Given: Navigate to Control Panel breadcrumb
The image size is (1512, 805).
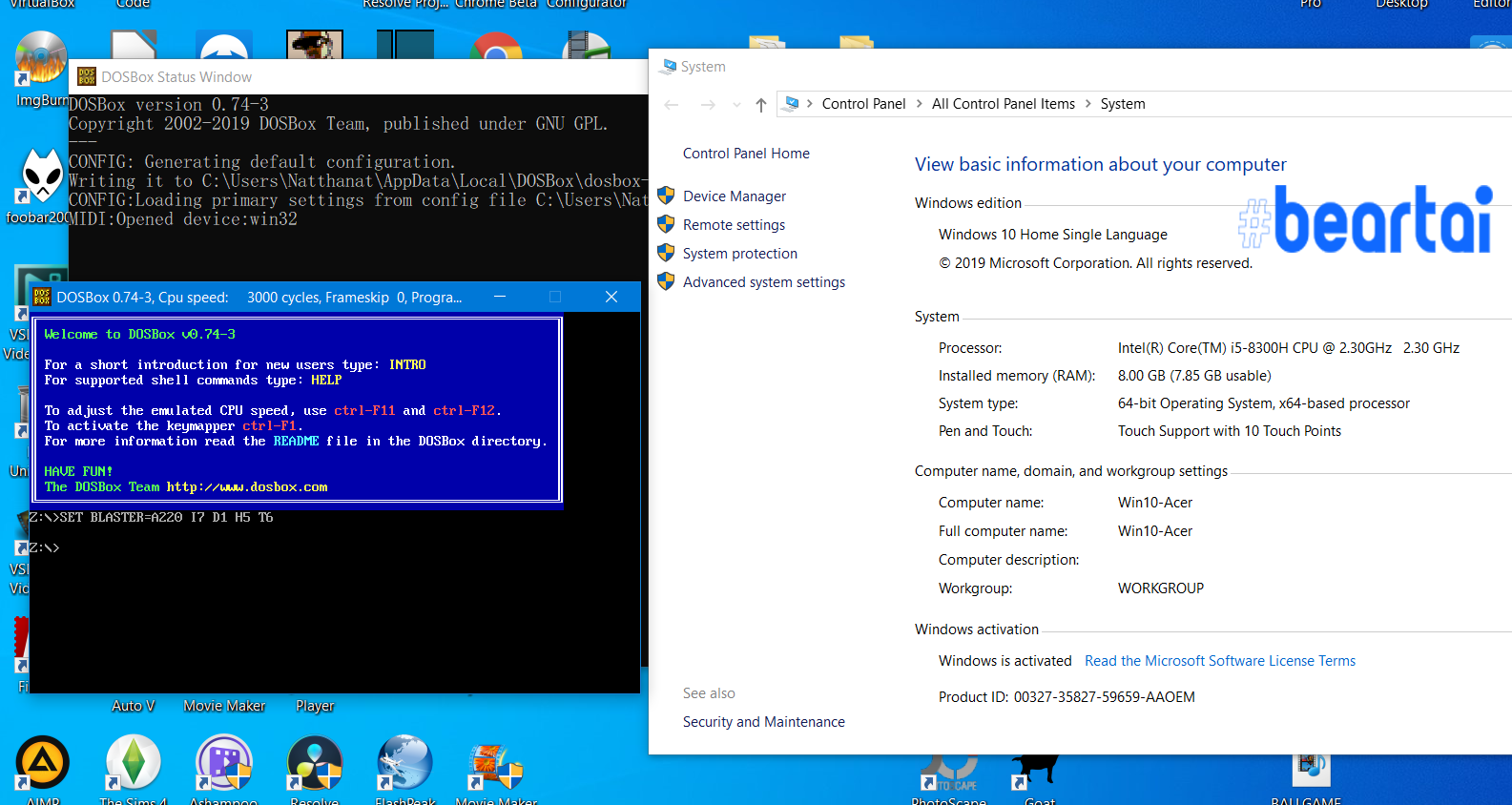Looking at the screenshot, I should (863, 104).
